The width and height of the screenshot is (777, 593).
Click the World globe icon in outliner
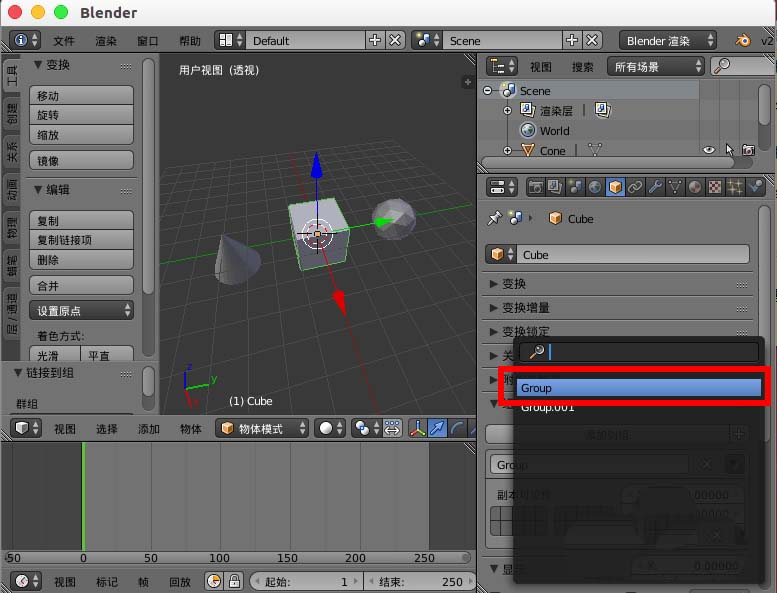click(528, 130)
